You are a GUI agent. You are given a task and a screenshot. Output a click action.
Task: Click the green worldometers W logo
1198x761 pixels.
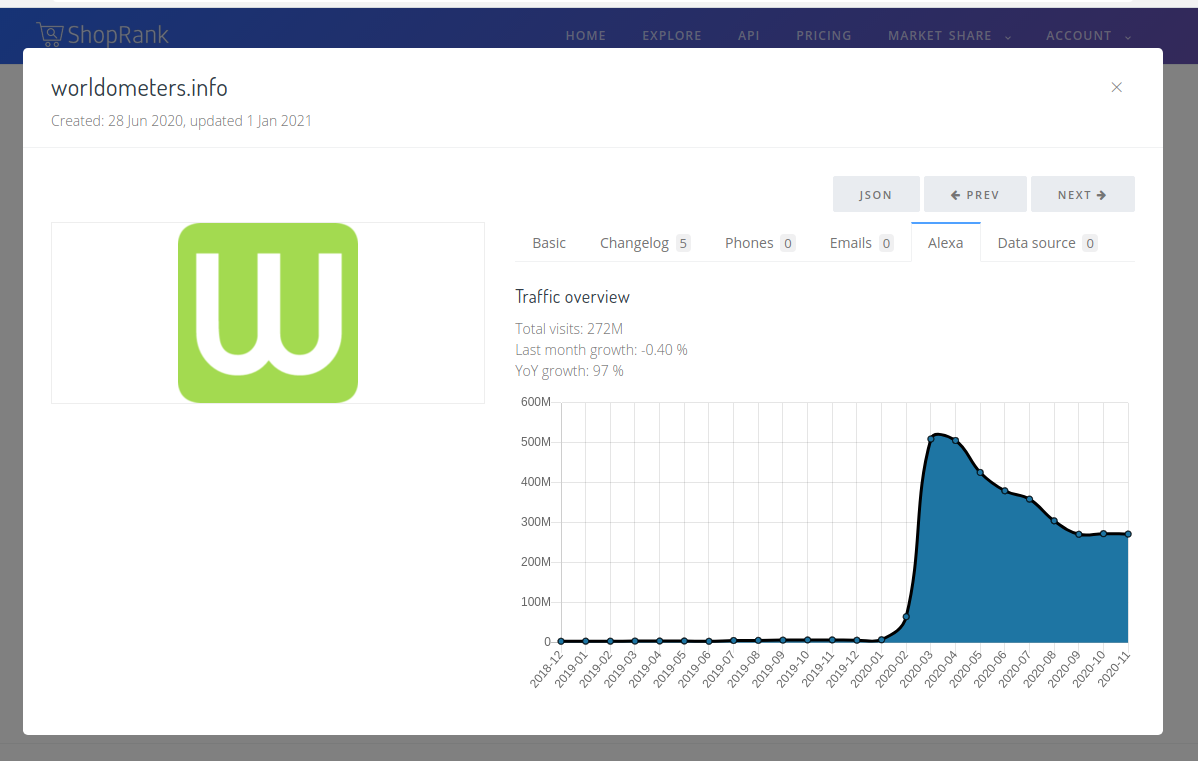(x=268, y=313)
